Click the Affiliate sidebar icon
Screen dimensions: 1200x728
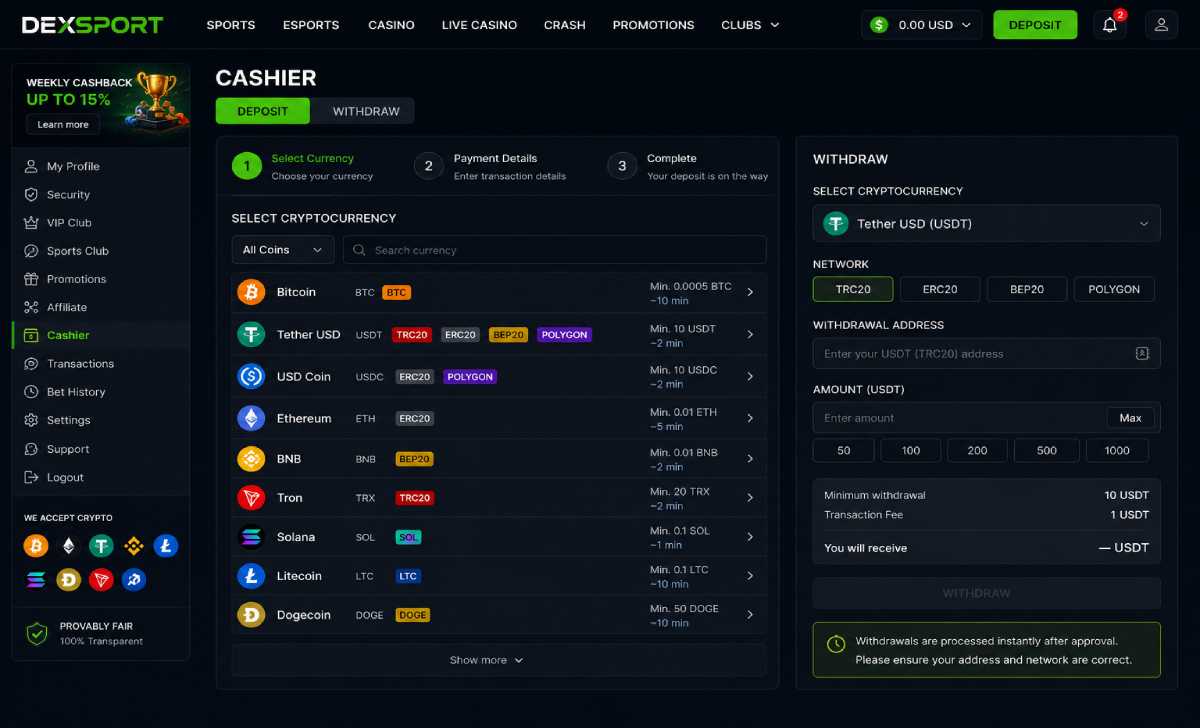pos(31,307)
